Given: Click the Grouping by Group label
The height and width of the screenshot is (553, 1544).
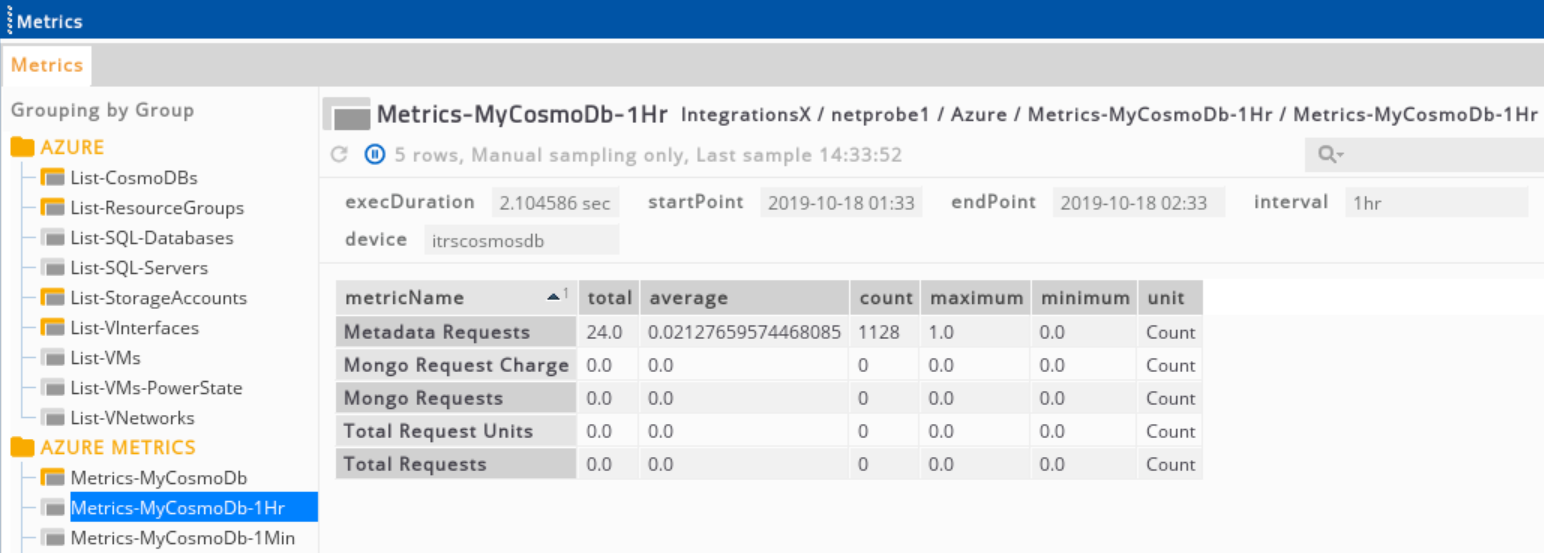Looking at the screenshot, I should coord(102,110).
